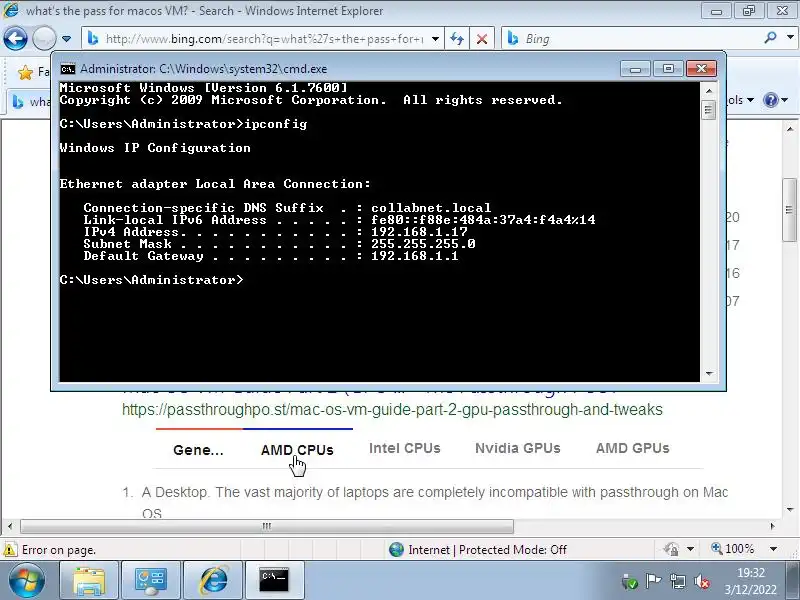
Task: Open Windows Explorer from taskbar
Action: [x=89, y=580]
